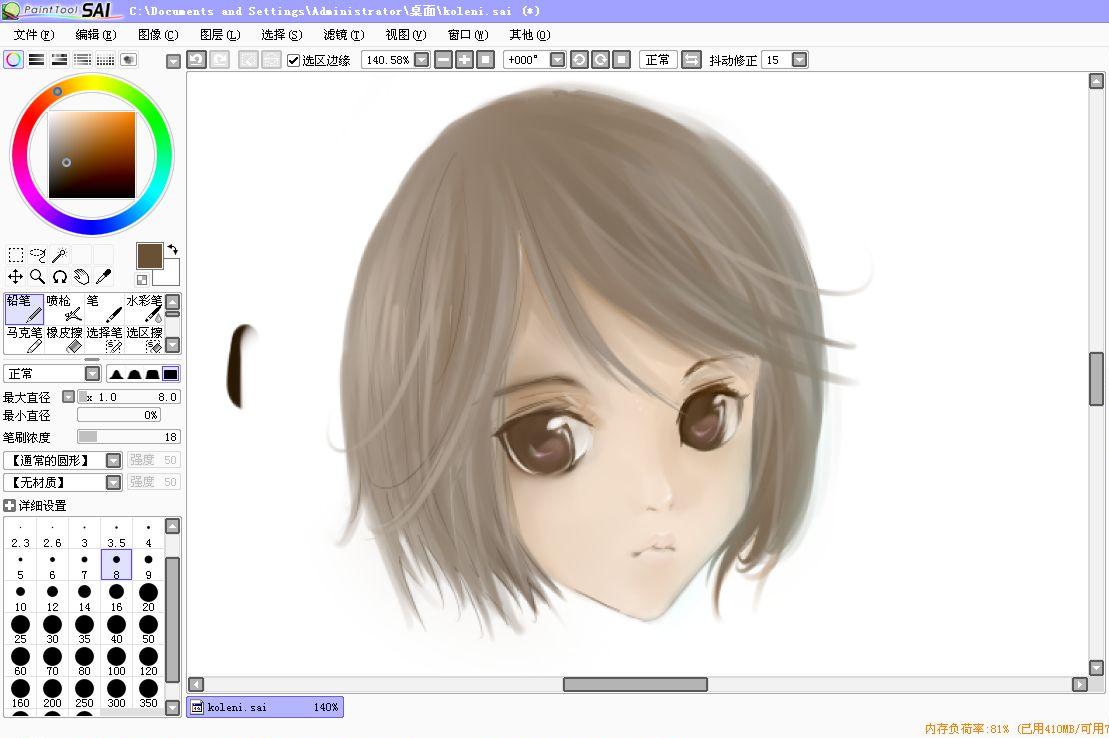
Task: Toggle the color wheel panel button
Action: [x=13, y=60]
